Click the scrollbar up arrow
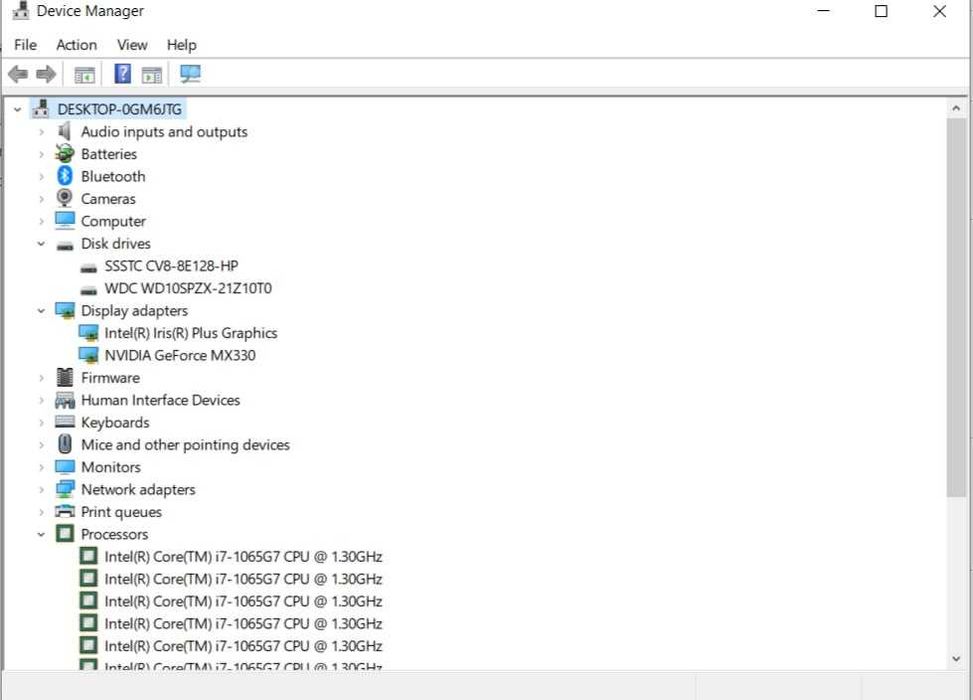The width and height of the screenshot is (973, 700). [x=956, y=108]
